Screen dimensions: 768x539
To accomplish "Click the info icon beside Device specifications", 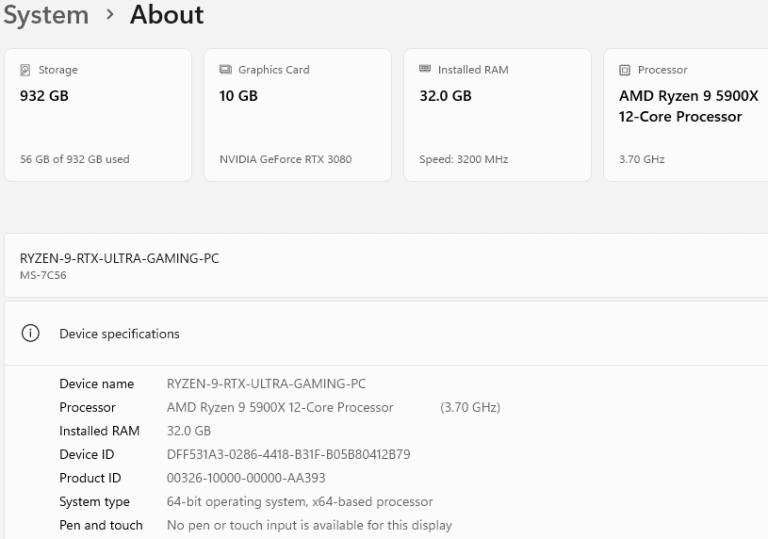I will (x=29, y=334).
